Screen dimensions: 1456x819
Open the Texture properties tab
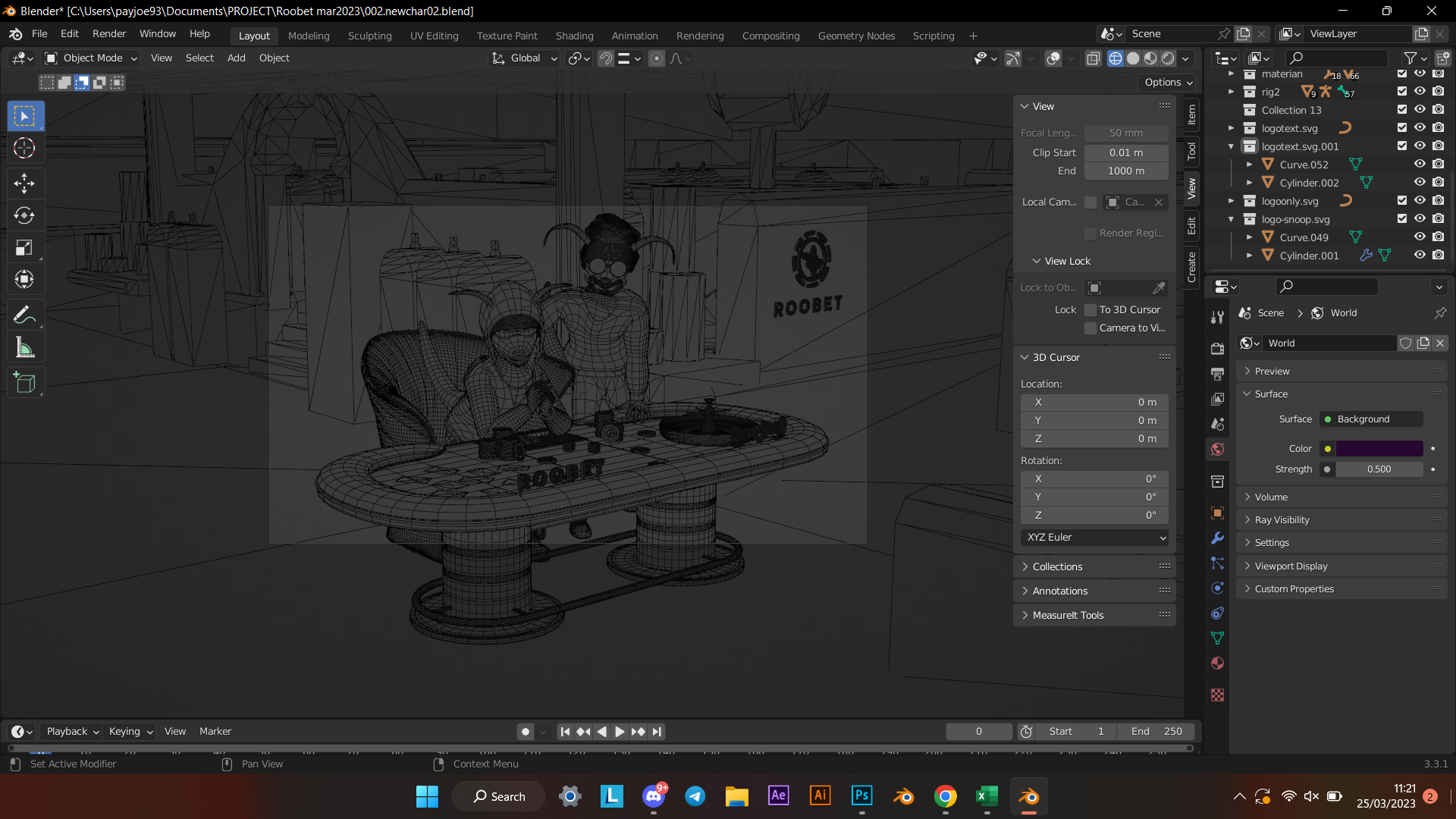pos(1217,695)
